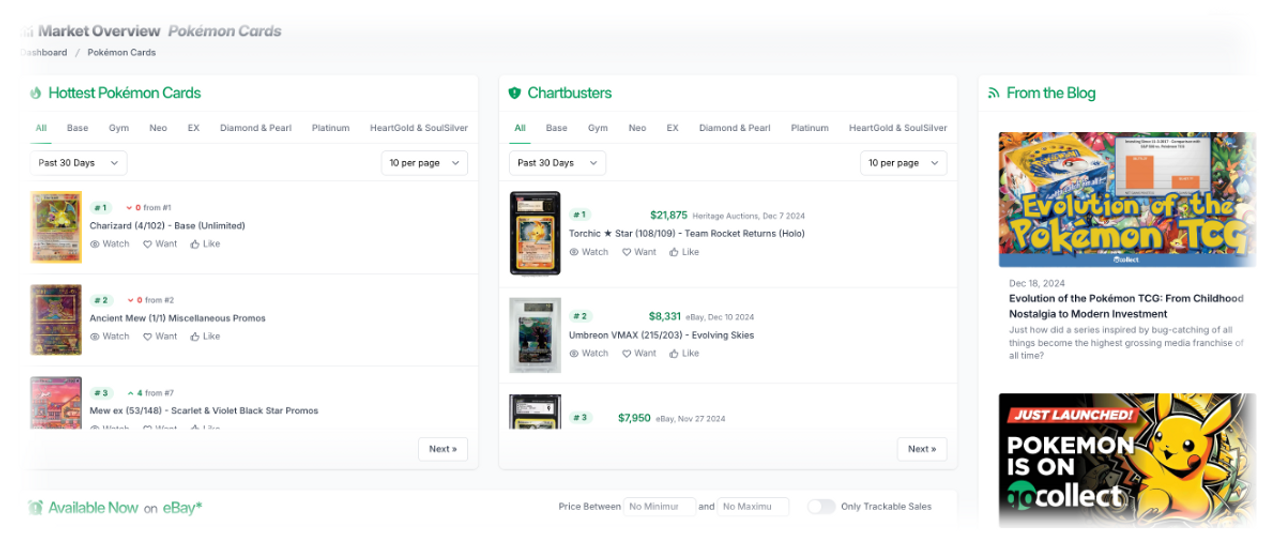
Task: Select the HeartGold & SoulSilver tab in Hottest Cards
Action: click(x=418, y=128)
